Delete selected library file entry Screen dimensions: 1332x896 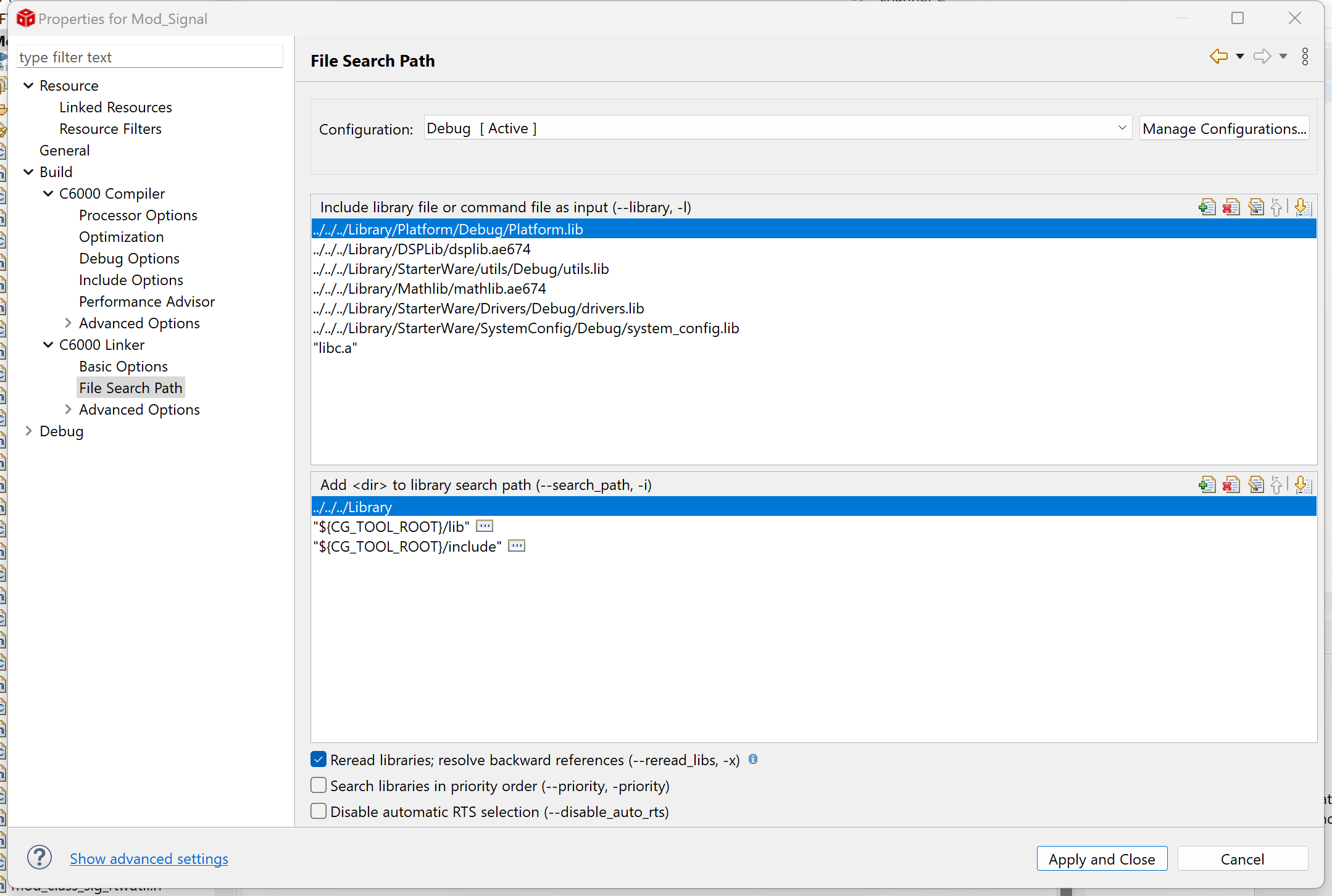coord(1231,207)
